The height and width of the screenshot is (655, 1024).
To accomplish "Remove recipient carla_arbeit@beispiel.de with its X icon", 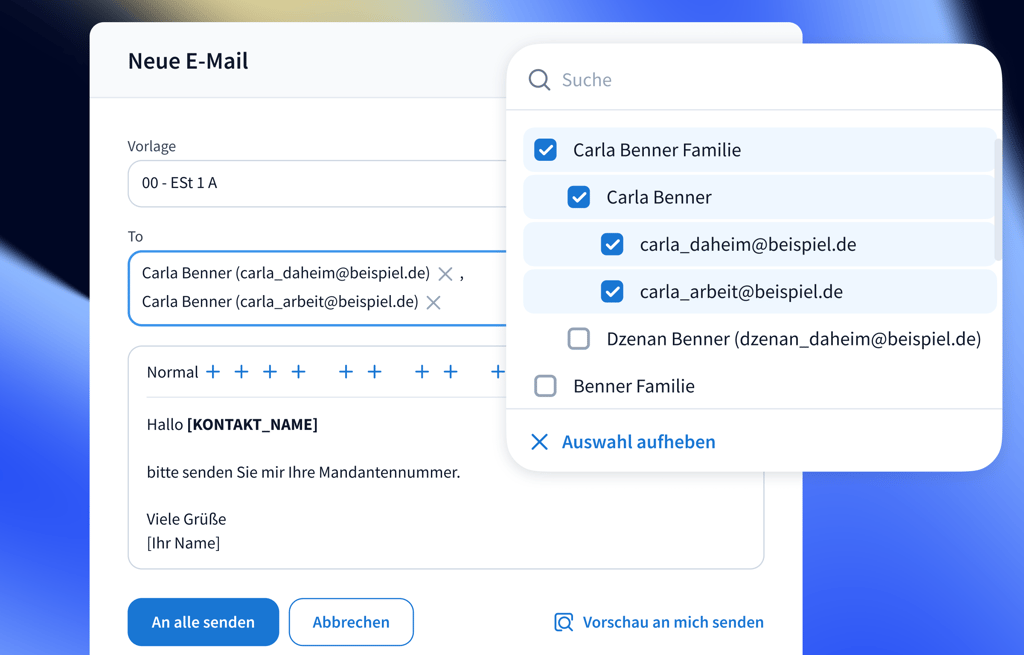I will [434, 302].
